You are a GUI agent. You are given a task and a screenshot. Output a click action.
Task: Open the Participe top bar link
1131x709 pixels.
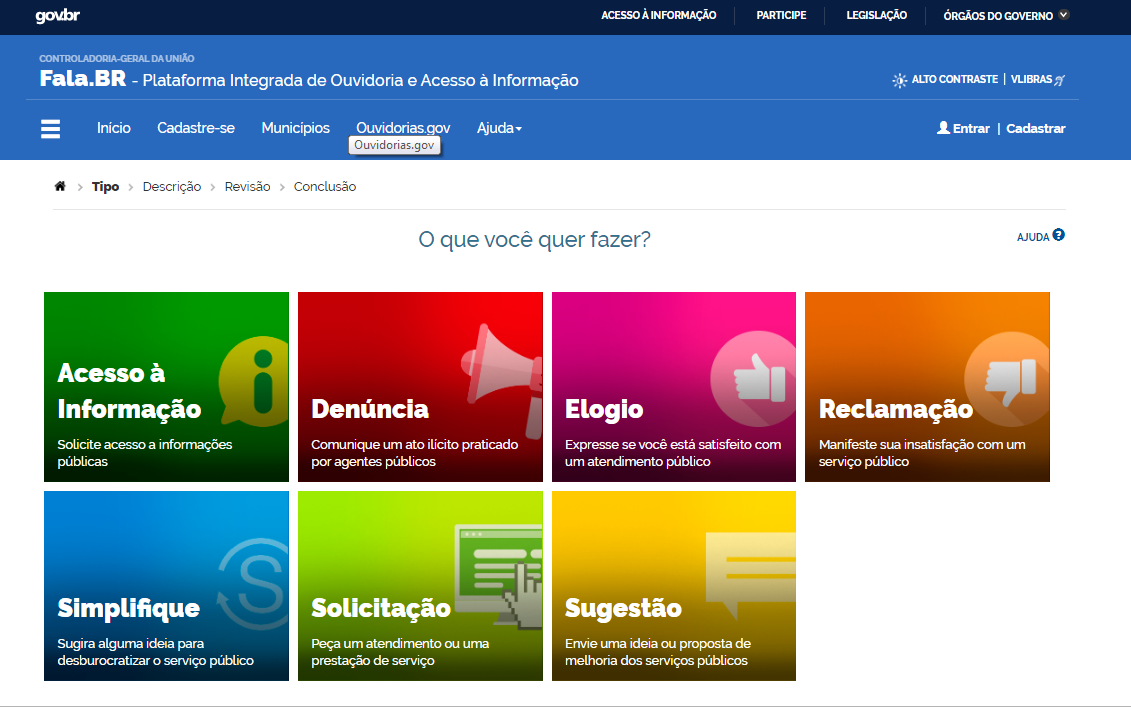(x=781, y=15)
